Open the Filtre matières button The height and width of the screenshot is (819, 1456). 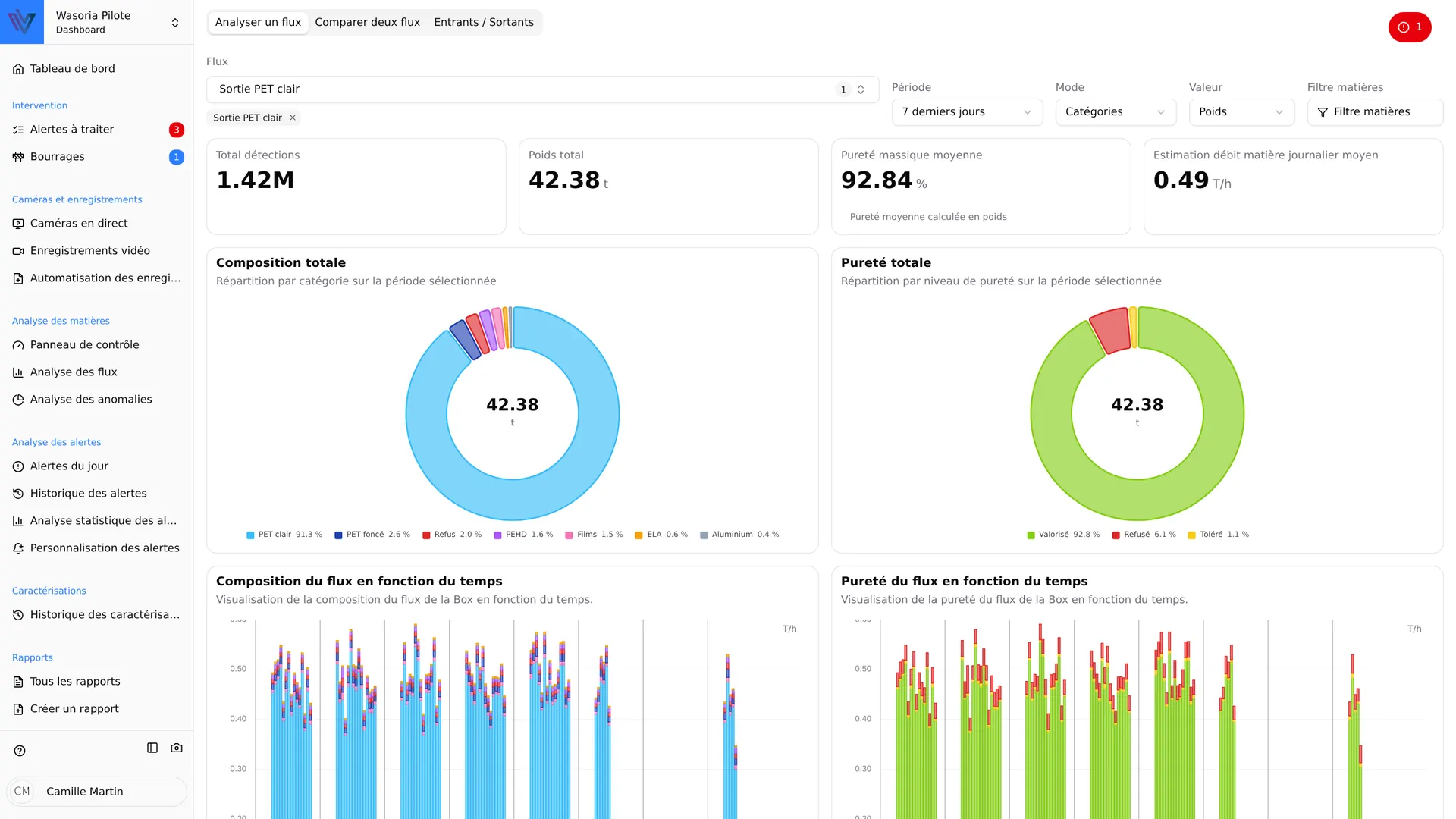(x=1375, y=111)
